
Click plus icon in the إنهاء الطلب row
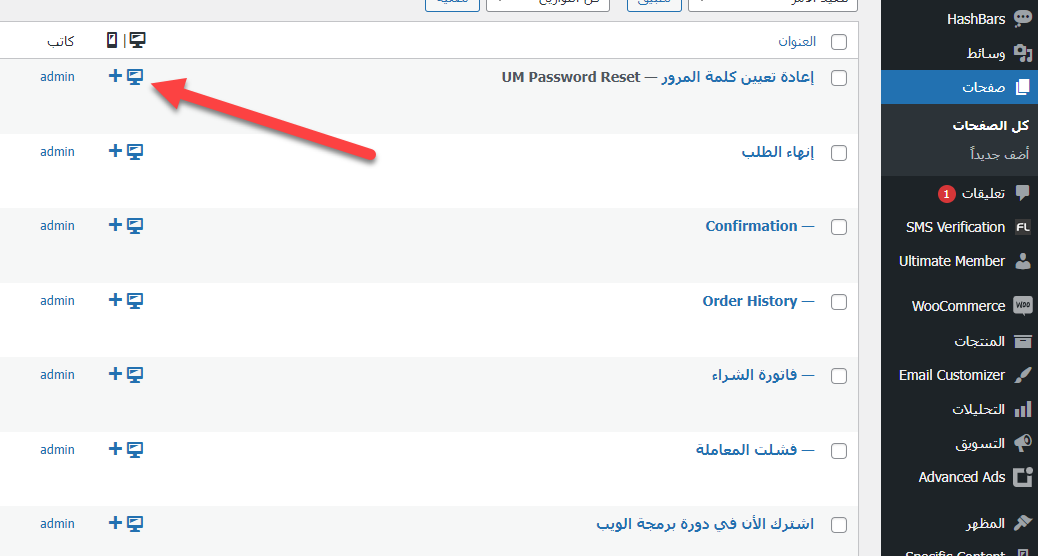pos(115,151)
